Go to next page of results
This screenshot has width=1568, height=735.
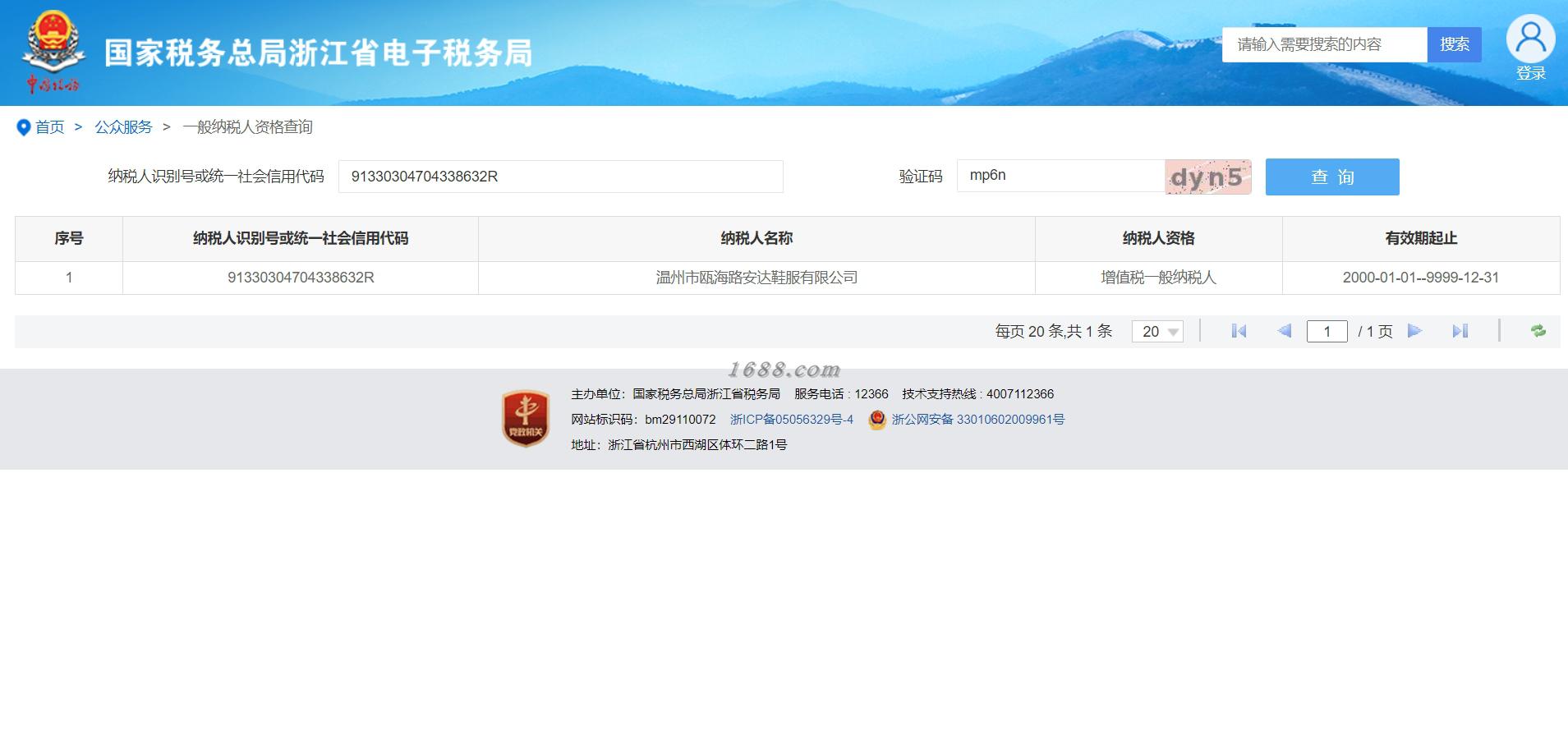(1414, 331)
